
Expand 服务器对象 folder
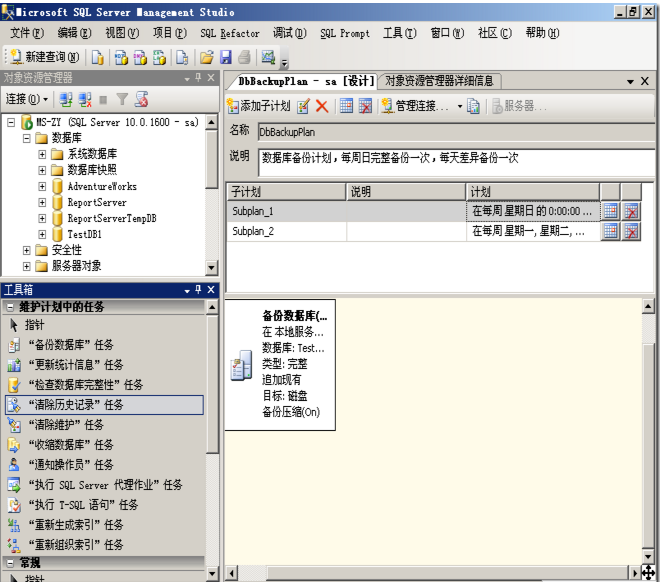pyautogui.click(x=27, y=266)
